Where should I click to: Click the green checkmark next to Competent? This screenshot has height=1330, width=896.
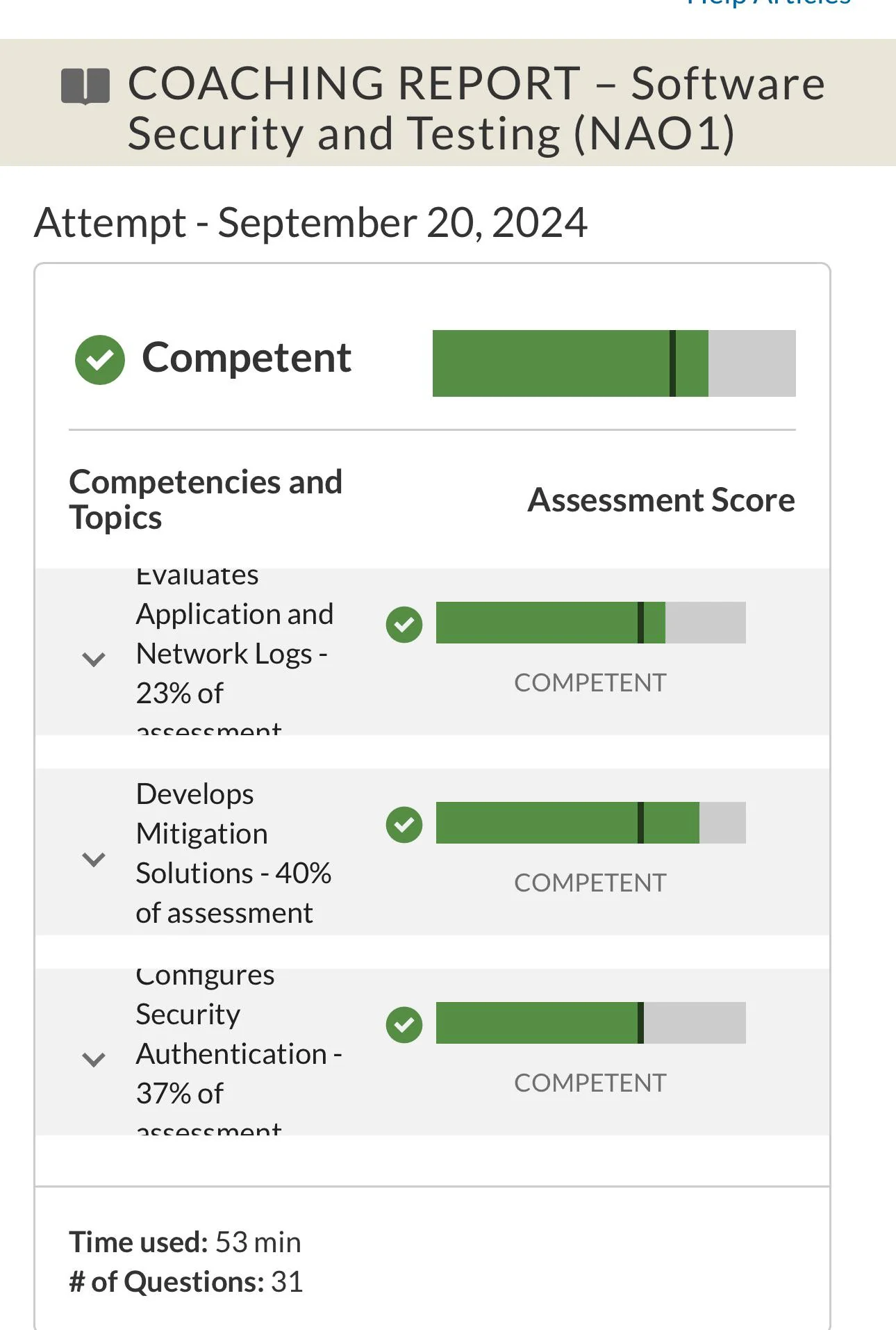pos(100,359)
